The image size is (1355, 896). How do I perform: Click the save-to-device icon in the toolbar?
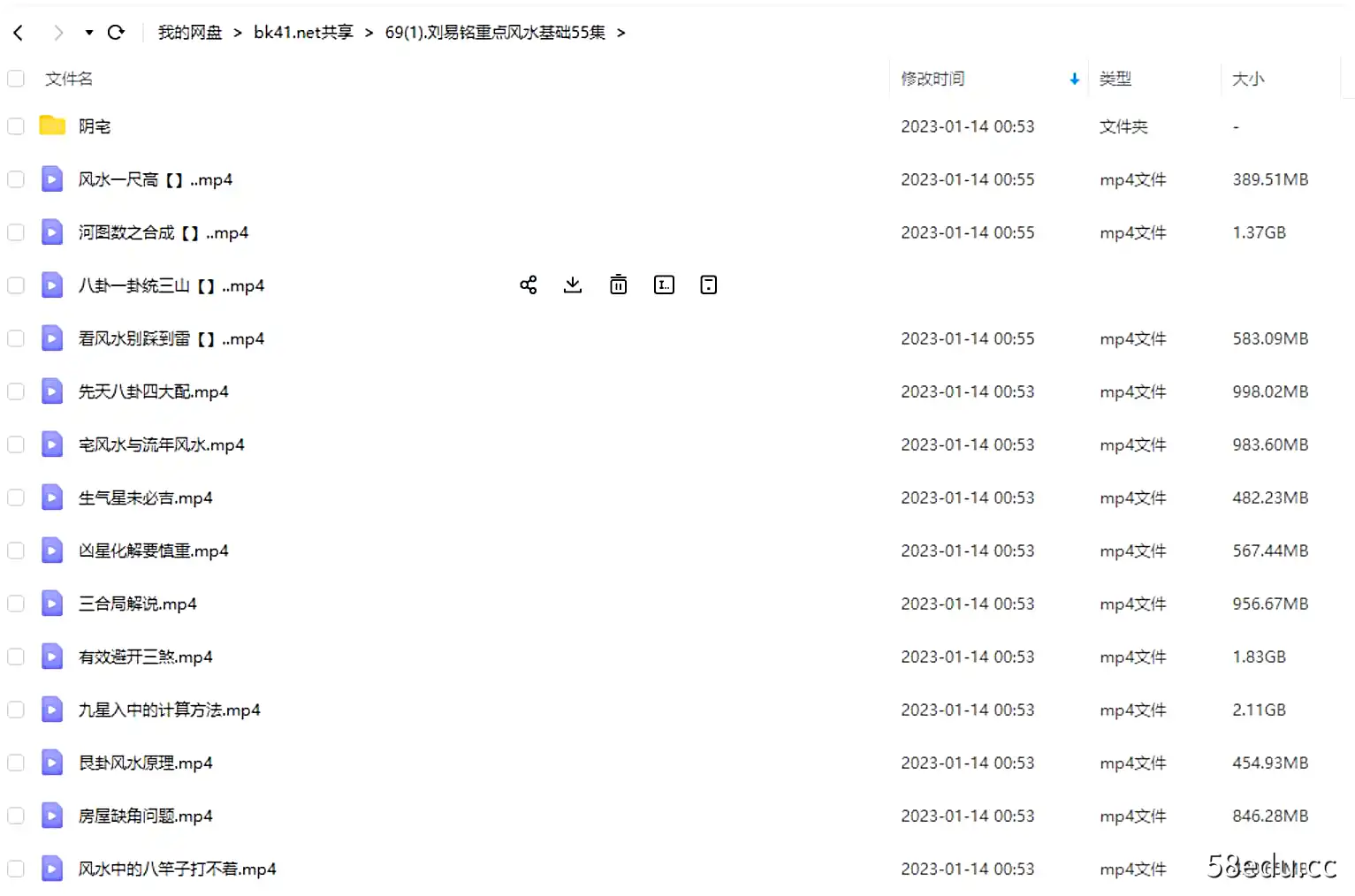[x=708, y=285]
